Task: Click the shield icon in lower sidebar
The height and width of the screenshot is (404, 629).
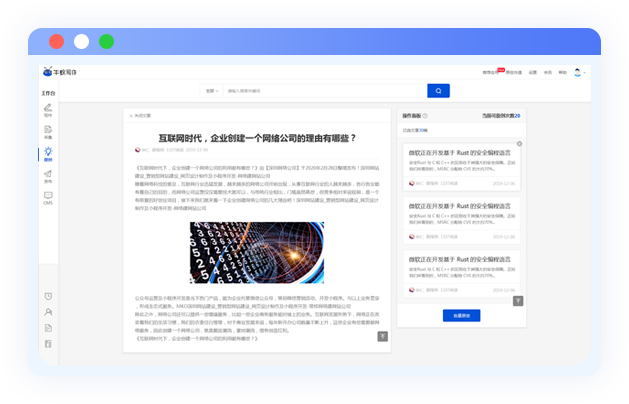Action: [x=48, y=328]
